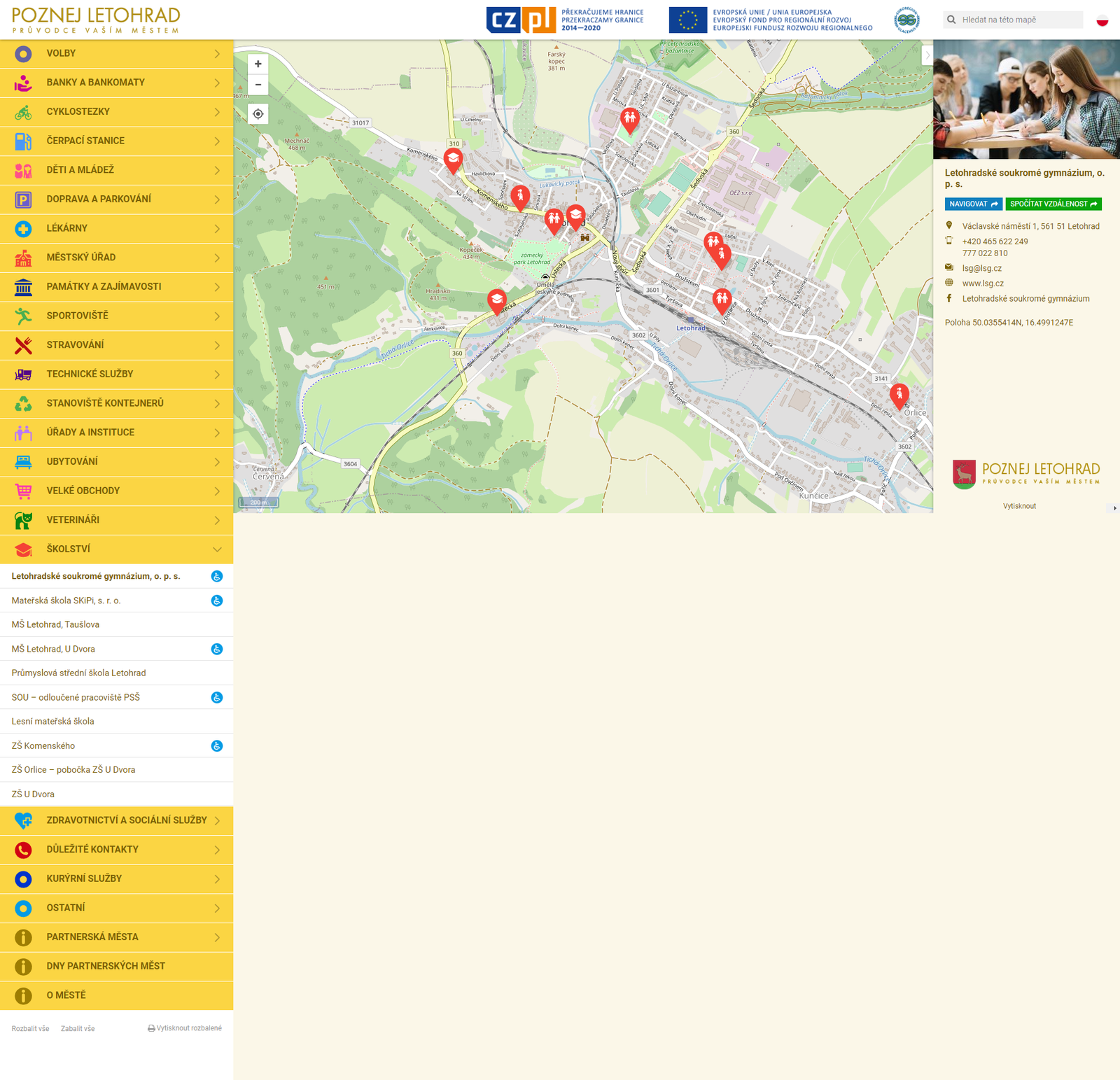Viewport: 1120px width, 1080px height.
Task: Collapse the Školství category
Action: [217, 549]
